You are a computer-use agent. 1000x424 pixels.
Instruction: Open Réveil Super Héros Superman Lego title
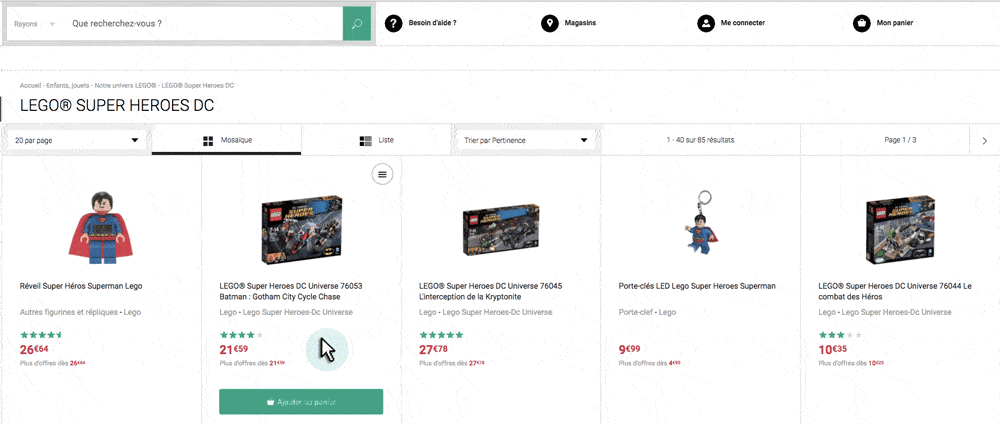(x=81, y=286)
